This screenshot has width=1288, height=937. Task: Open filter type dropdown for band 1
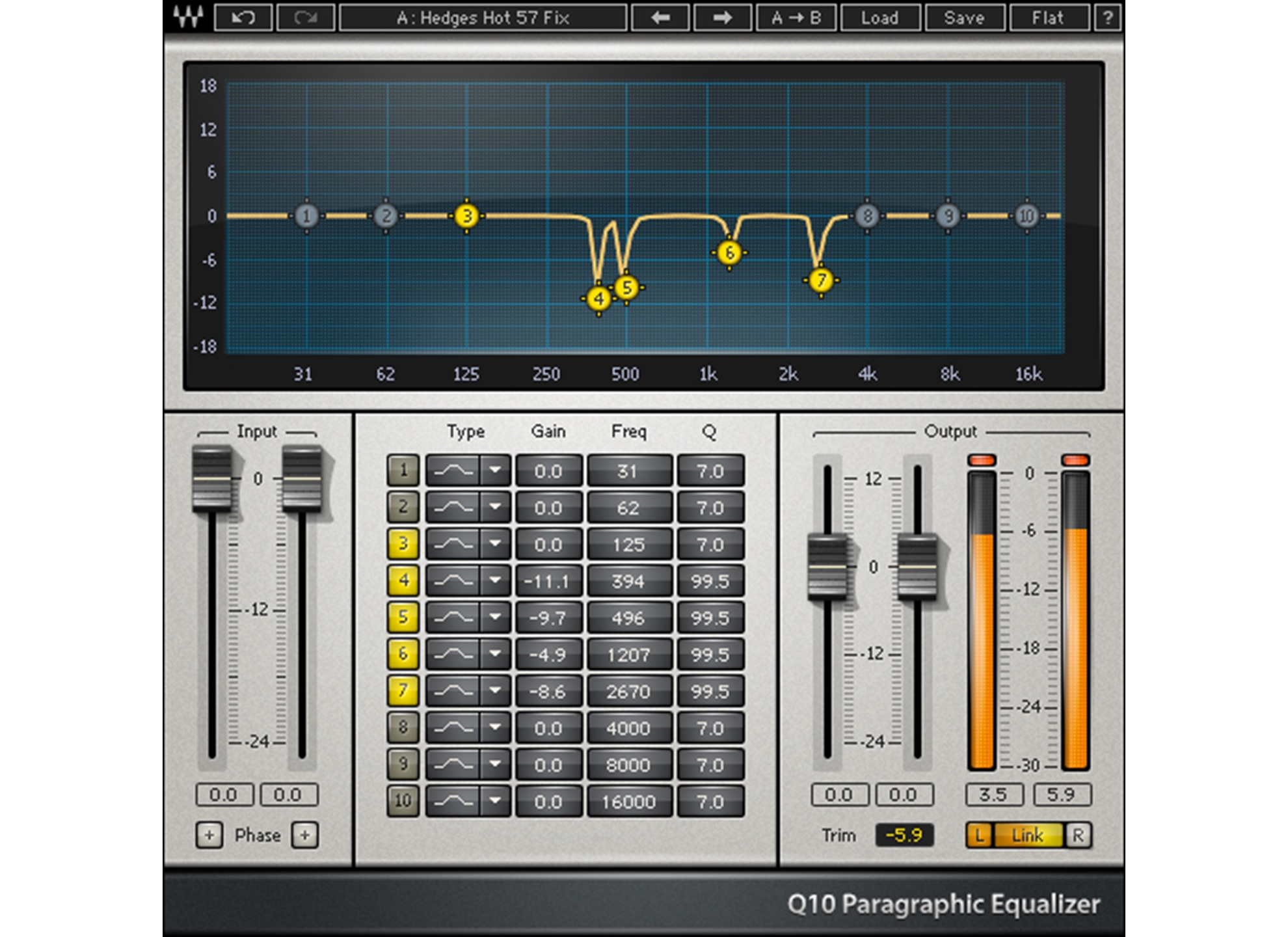click(x=495, y=470)
